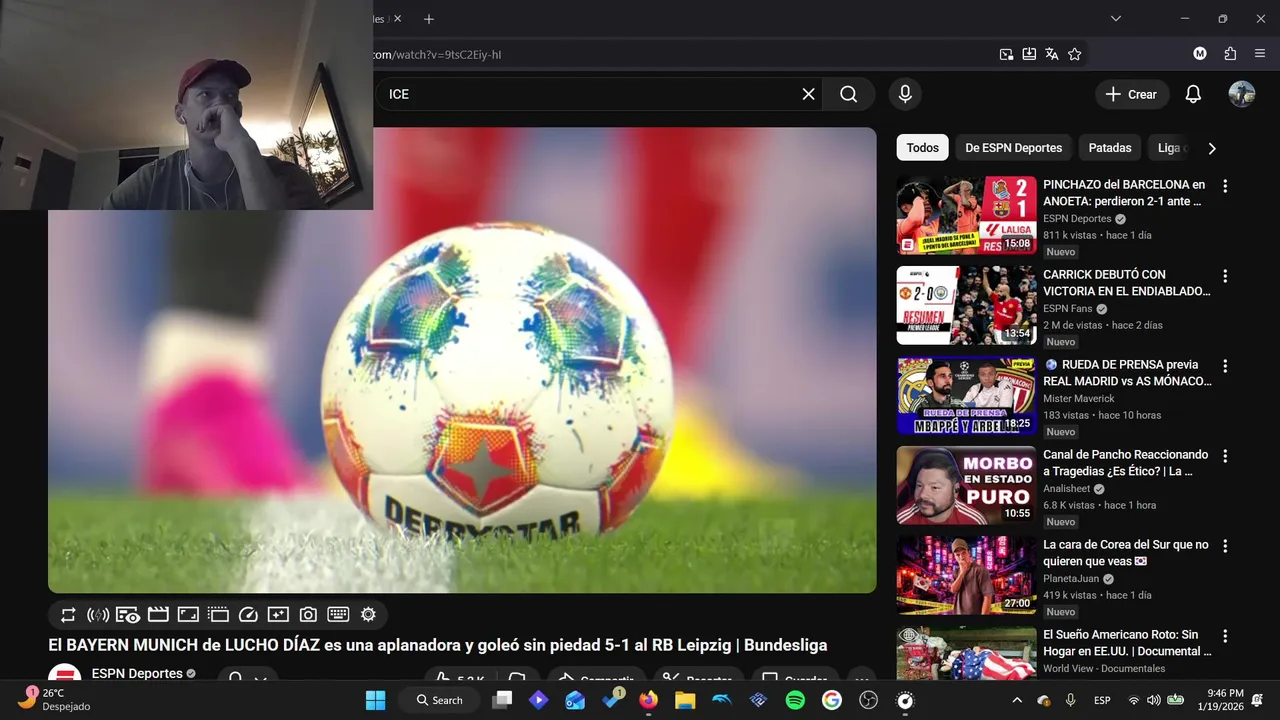Open options for Canal de Pancho video
The width and height of the screenshot is (1280, 720).
pyautogui.click(x=1225, y=456)
